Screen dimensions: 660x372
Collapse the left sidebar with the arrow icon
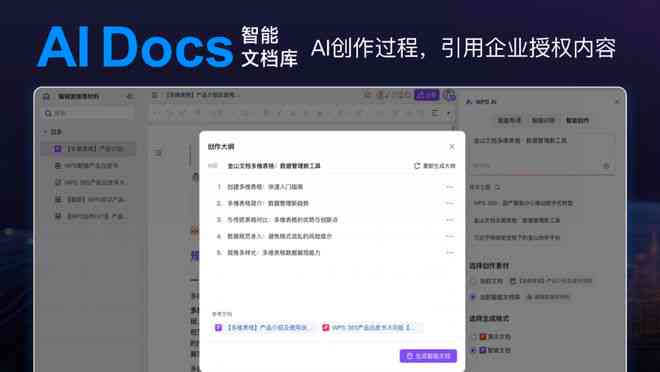[130, 96]
